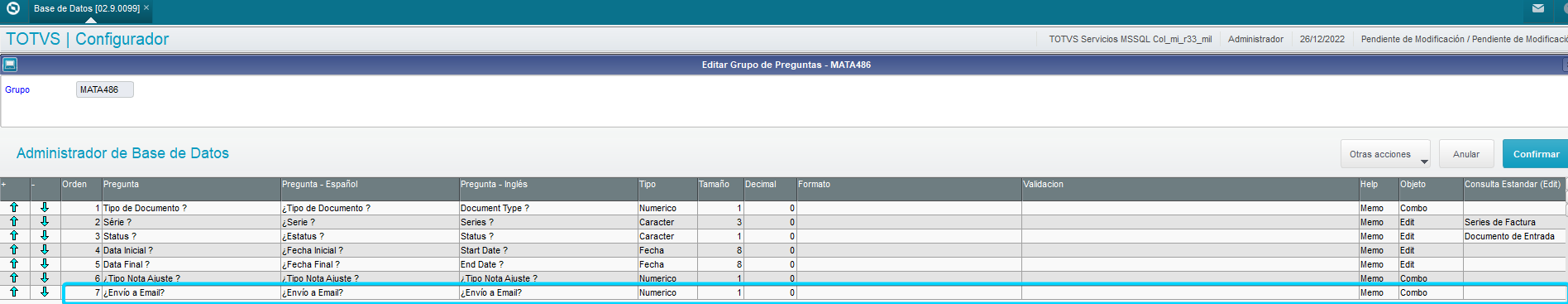This screenshot has width=1568, height=304.
Task: Click the Tipo column header
Action: click(667, 189)
